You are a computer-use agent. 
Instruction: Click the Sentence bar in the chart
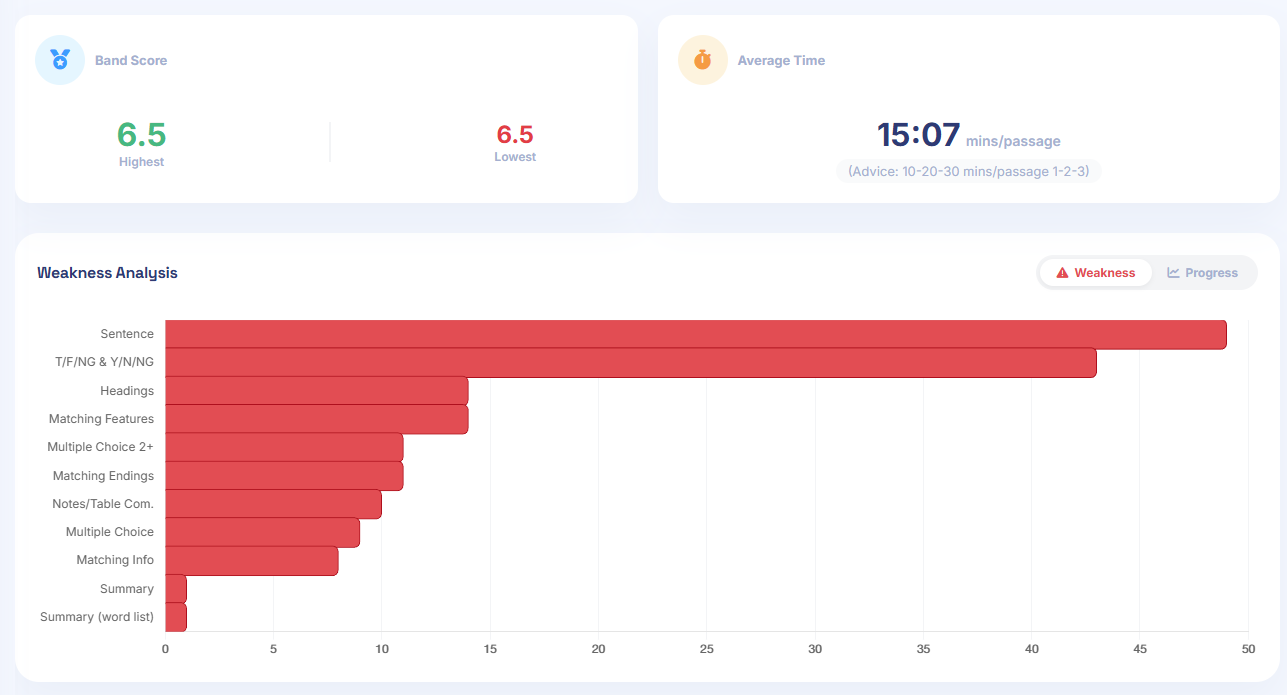click(x=695, y=334)
